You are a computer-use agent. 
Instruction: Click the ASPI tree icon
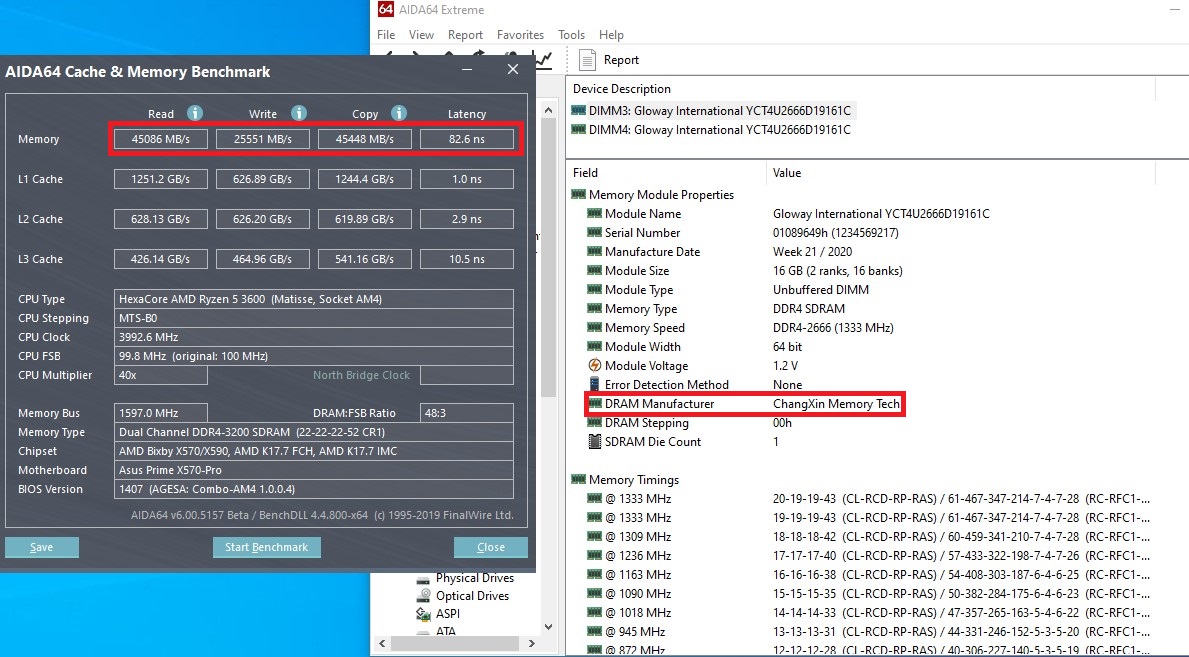click(x=423, y=614)
